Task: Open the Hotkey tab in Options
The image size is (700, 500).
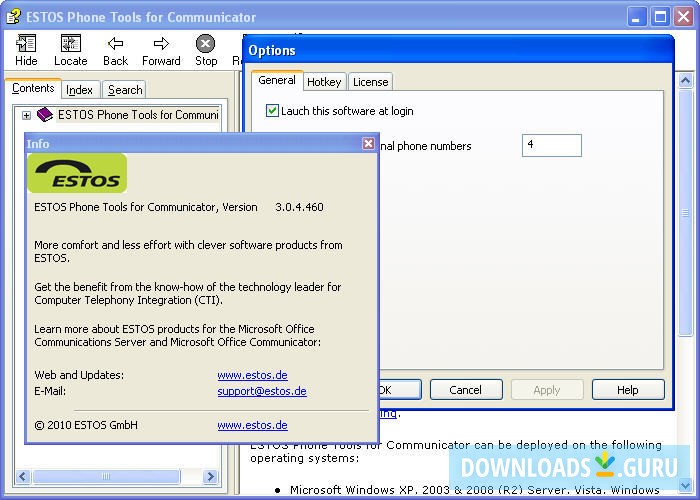Action: tap(324, 82)
